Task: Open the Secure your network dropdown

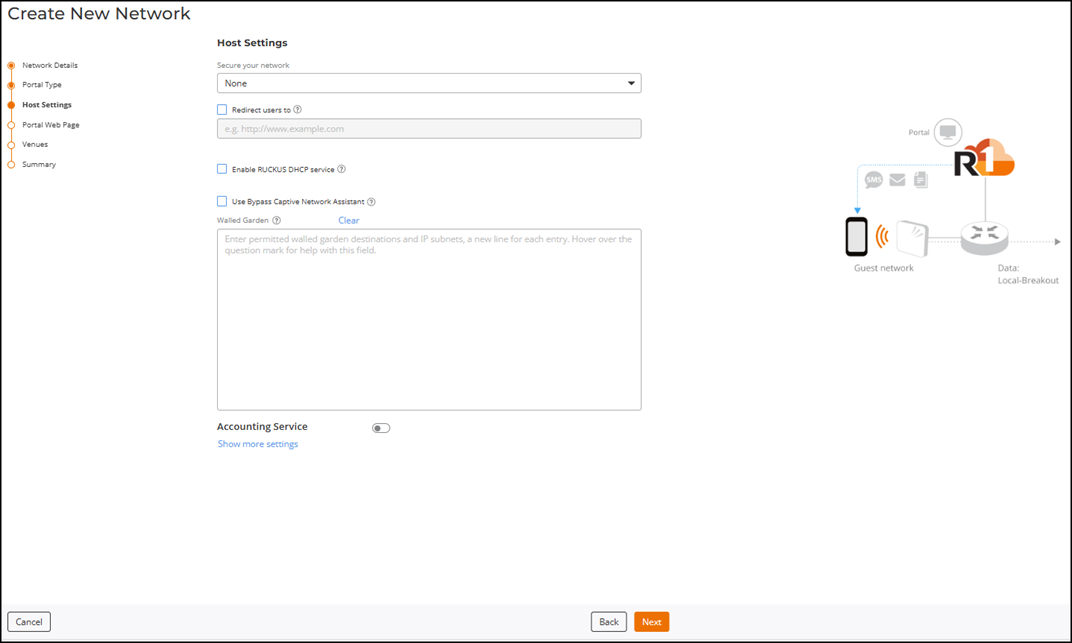Action: point(429,84)
